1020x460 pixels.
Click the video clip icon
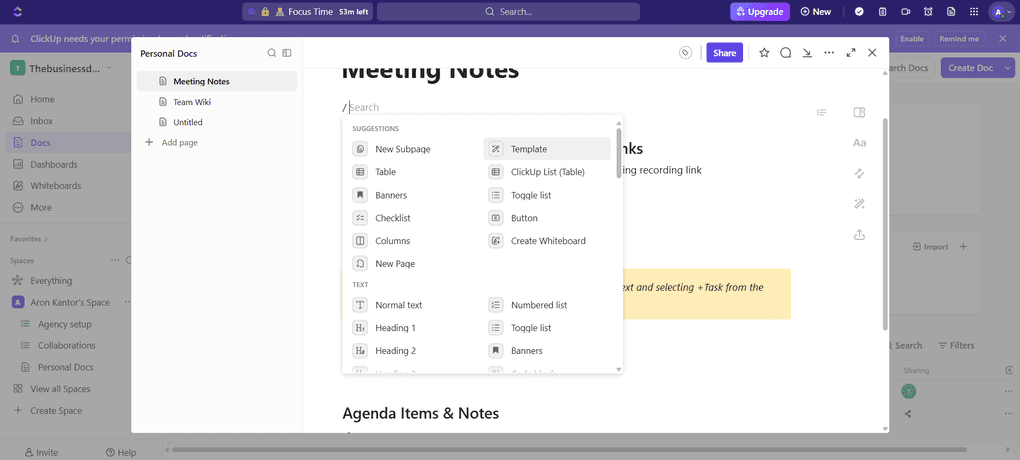coord(905,12)
